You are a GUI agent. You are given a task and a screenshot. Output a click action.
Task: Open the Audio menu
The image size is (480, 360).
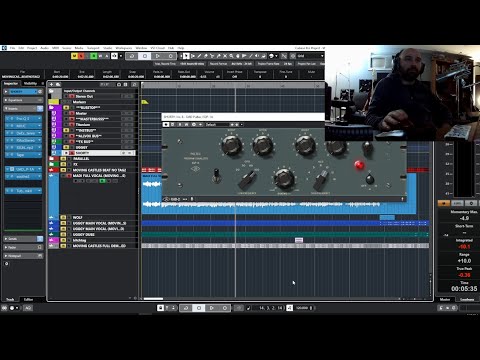[45, 48]
